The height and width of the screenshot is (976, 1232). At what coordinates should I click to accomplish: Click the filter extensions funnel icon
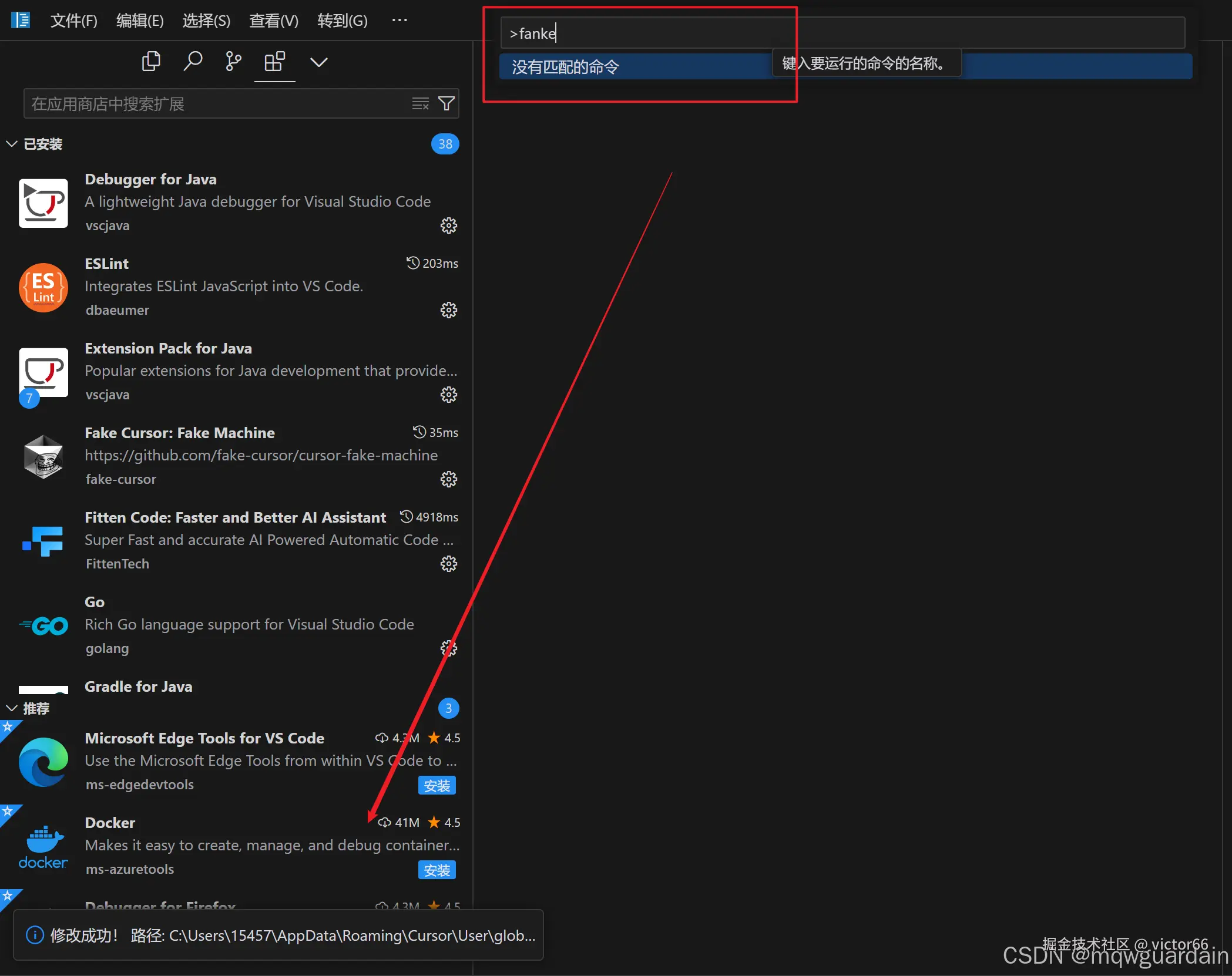coord(447,104)
